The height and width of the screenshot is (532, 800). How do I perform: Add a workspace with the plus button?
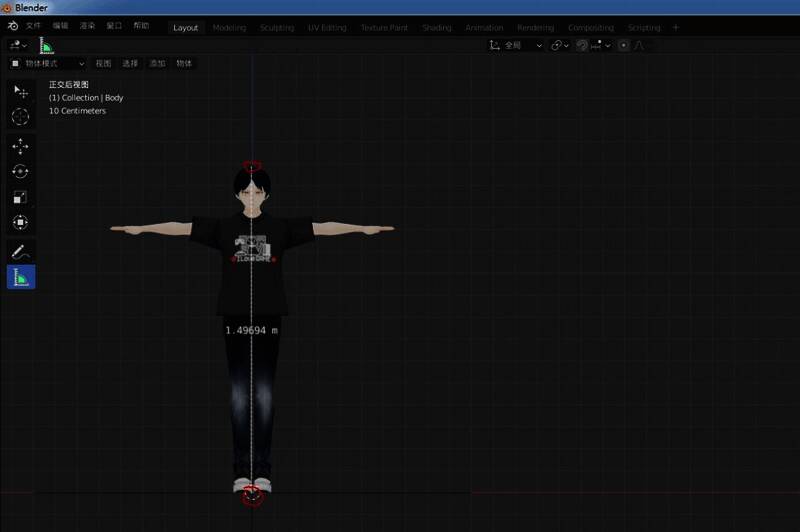[x=675, y=28]
